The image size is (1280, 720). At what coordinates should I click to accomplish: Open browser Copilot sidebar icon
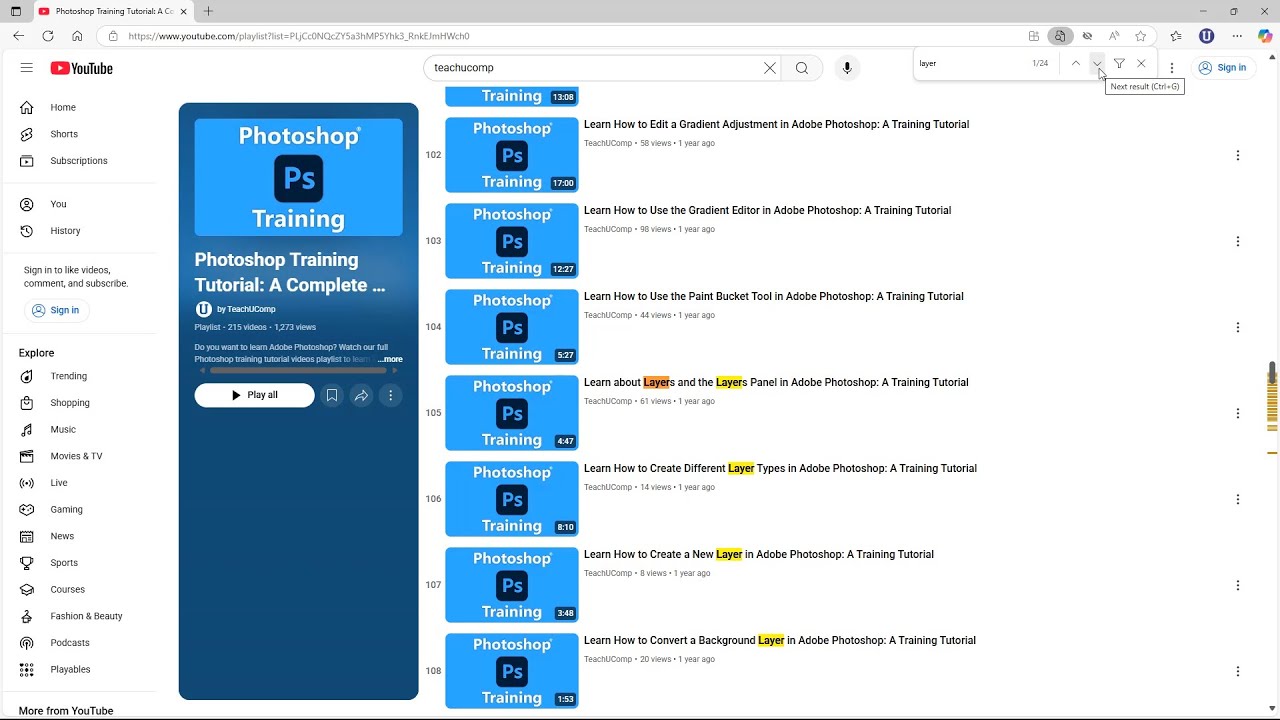1265,36
